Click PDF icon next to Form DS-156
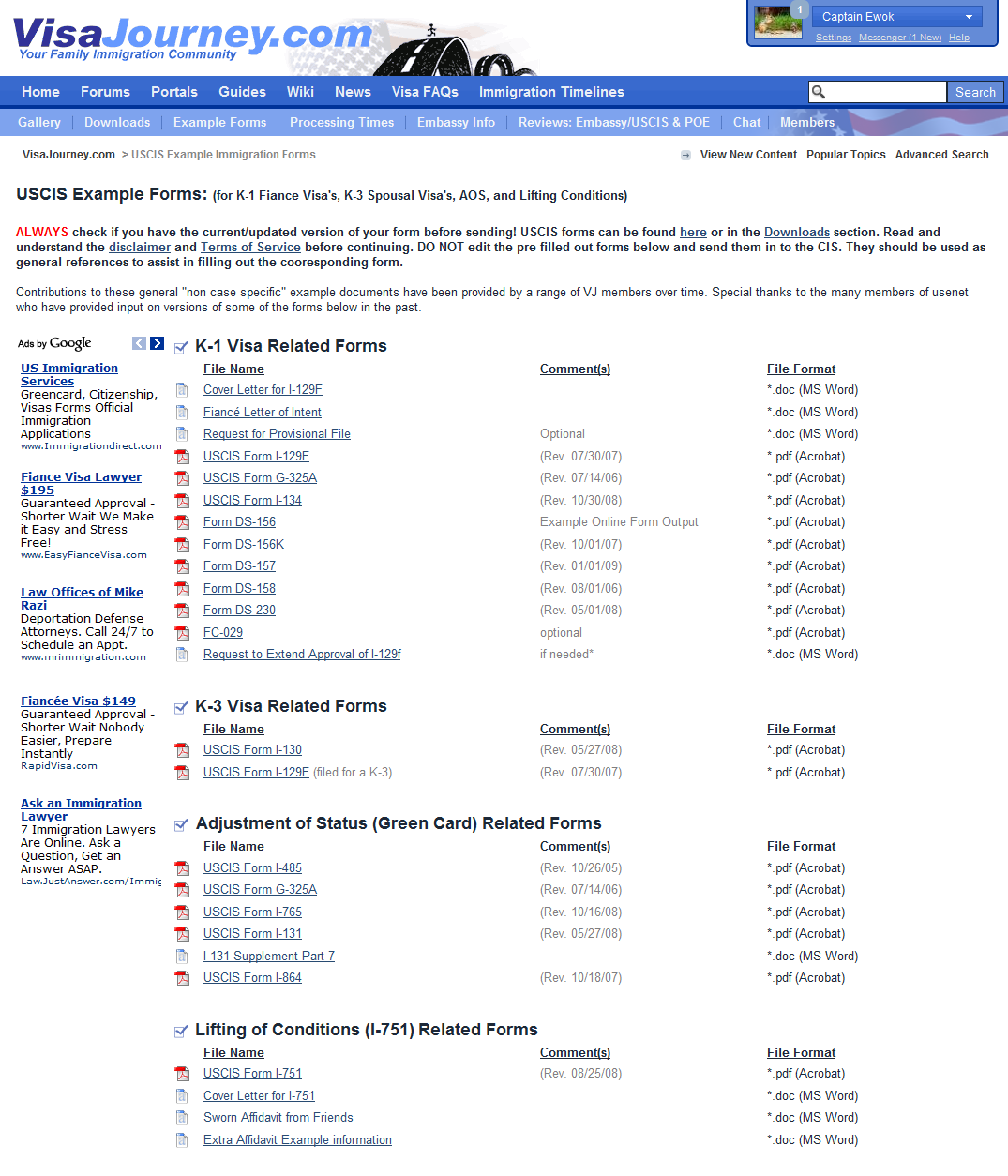The height and width of the screenshot is (1176, 1008). (x=182, y=522)
